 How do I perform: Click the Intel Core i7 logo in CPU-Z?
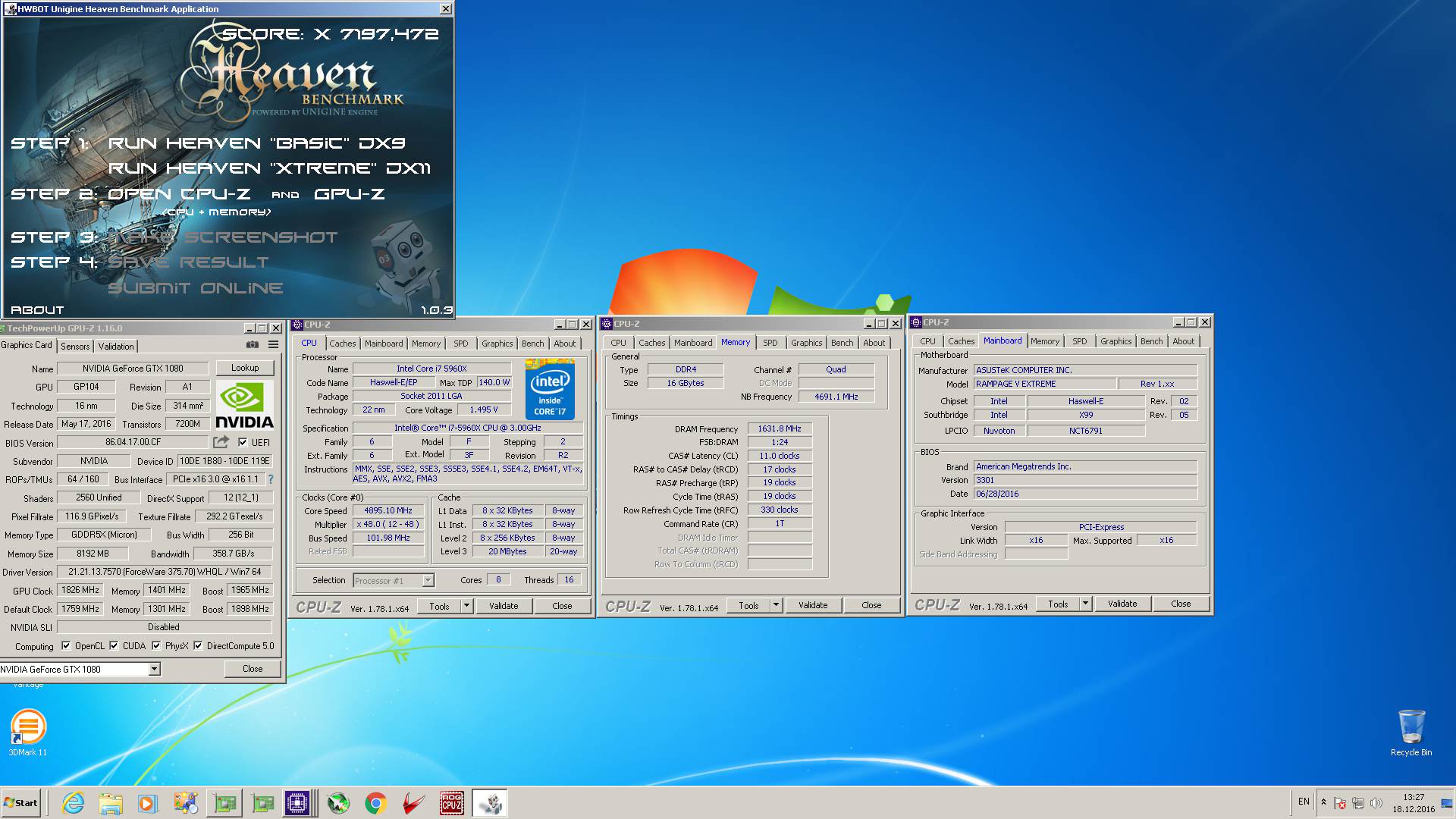point(550,390)
